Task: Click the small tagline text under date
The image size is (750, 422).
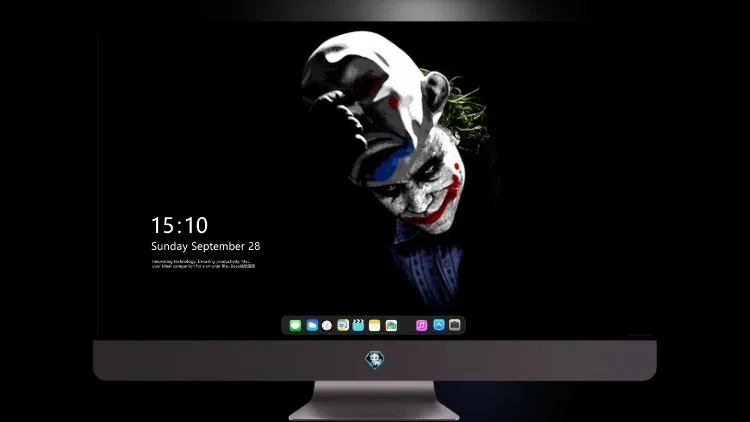Action: [x=203, y=264]
